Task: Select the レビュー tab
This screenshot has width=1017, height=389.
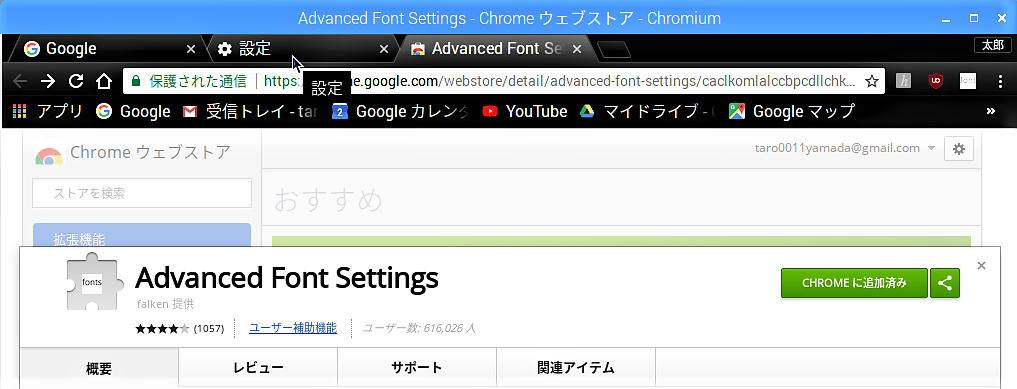Action: coord(258,368)
